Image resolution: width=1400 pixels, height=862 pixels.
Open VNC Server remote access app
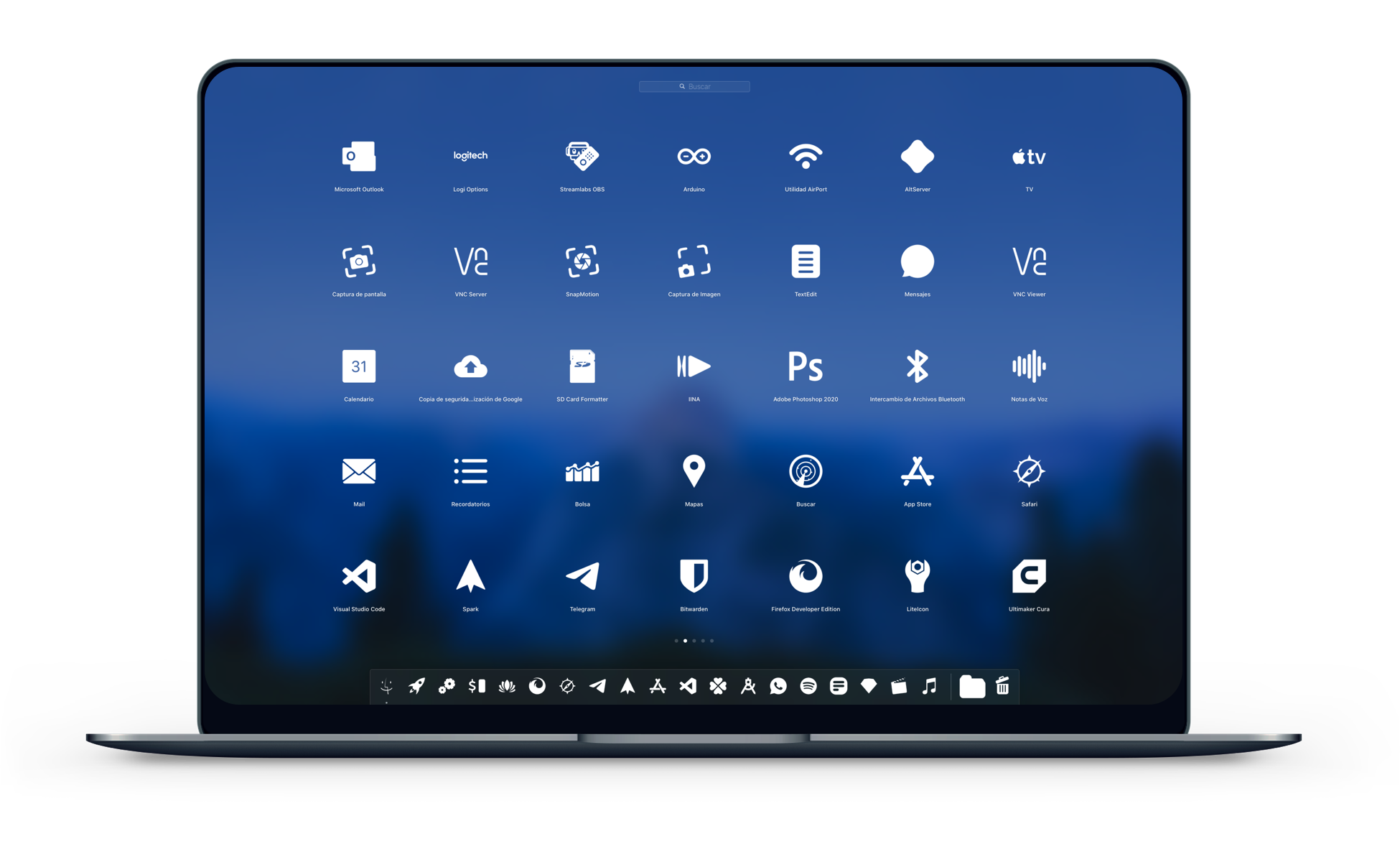pos(471,268)
